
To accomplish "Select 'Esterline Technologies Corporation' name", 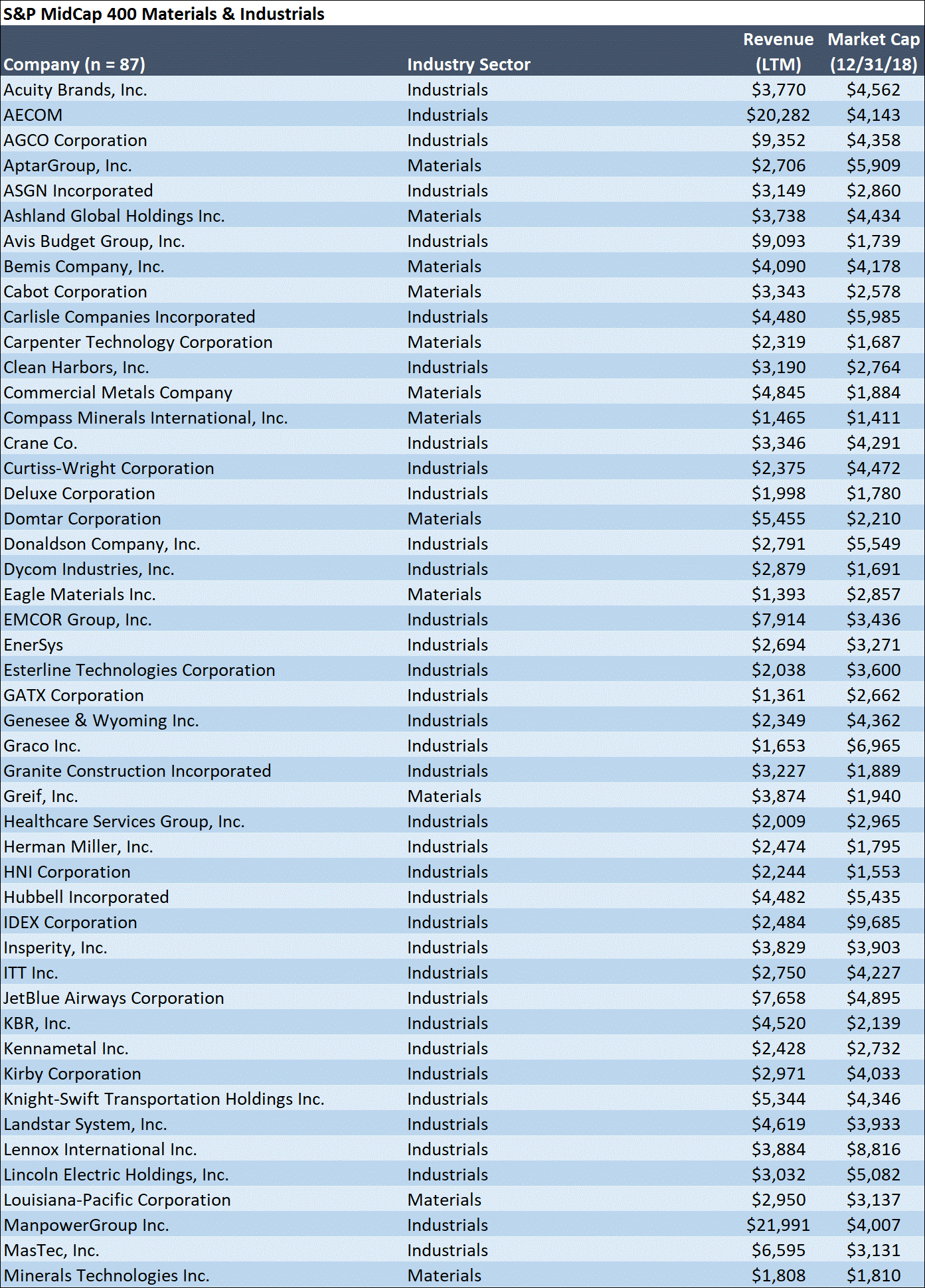I will (x=139, y=670).
